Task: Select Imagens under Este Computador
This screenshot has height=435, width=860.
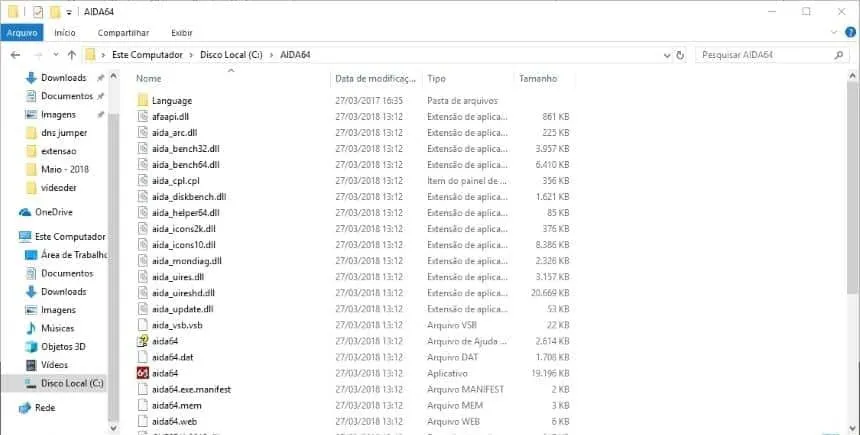Action: pos(58,310)
